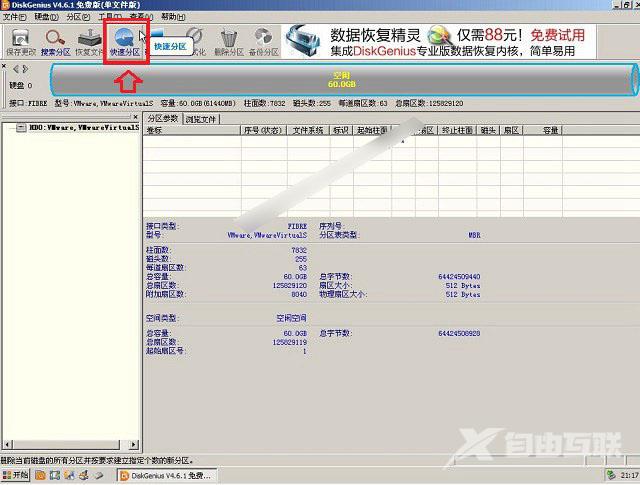Screen dimensions: 640x485
Task: Click the first orange quick launch icon
Action: (x=40, y=475)
